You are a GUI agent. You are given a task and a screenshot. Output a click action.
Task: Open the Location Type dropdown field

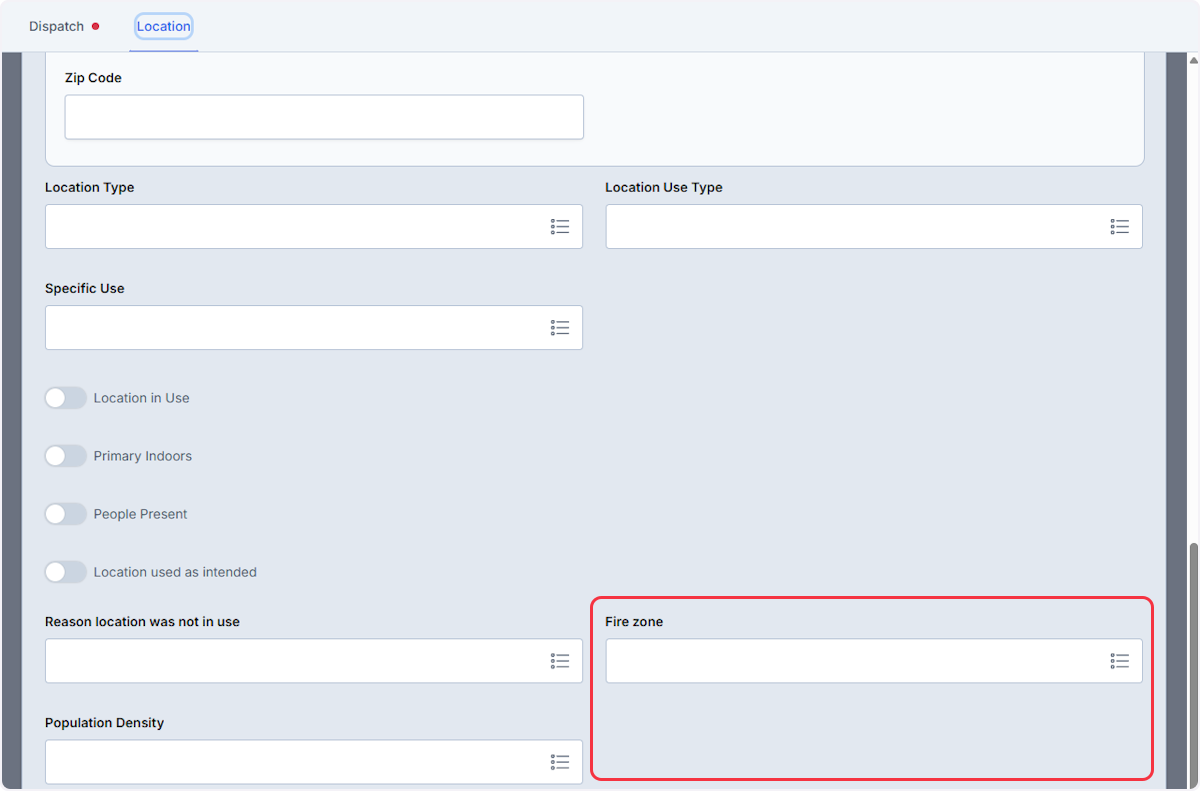coord(314,227)
